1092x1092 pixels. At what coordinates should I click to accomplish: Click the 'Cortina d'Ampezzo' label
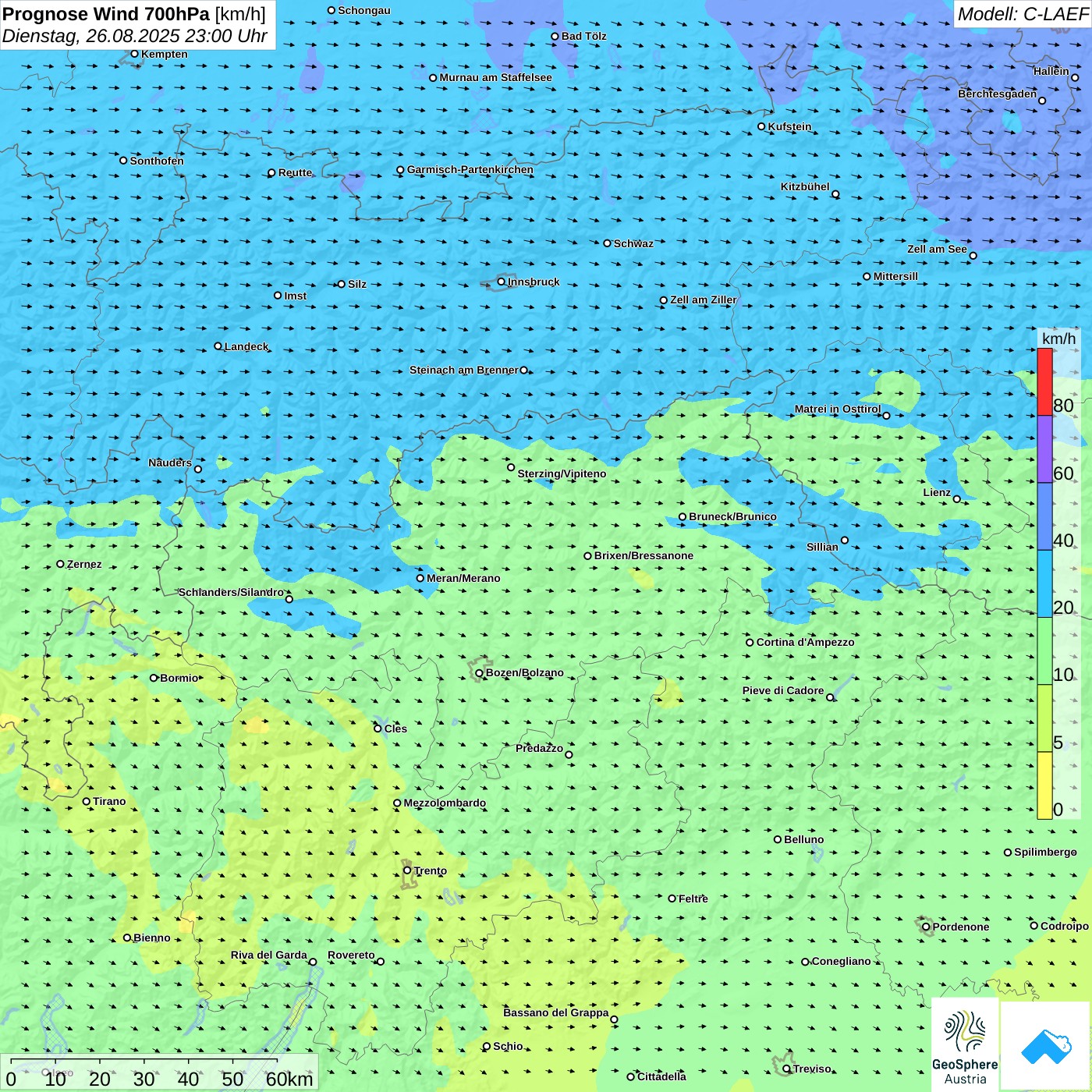805,642
